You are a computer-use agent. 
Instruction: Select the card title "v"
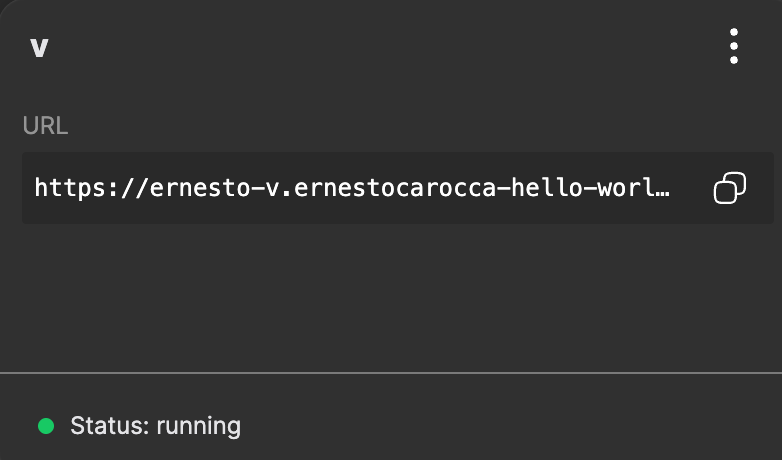pyautogui.click(x=39, y=48)
